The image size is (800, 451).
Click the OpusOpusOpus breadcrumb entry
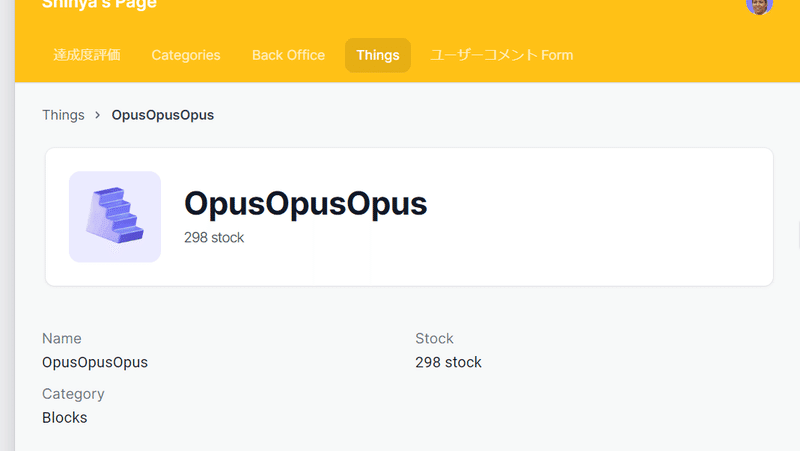click(x=163, y=115)
